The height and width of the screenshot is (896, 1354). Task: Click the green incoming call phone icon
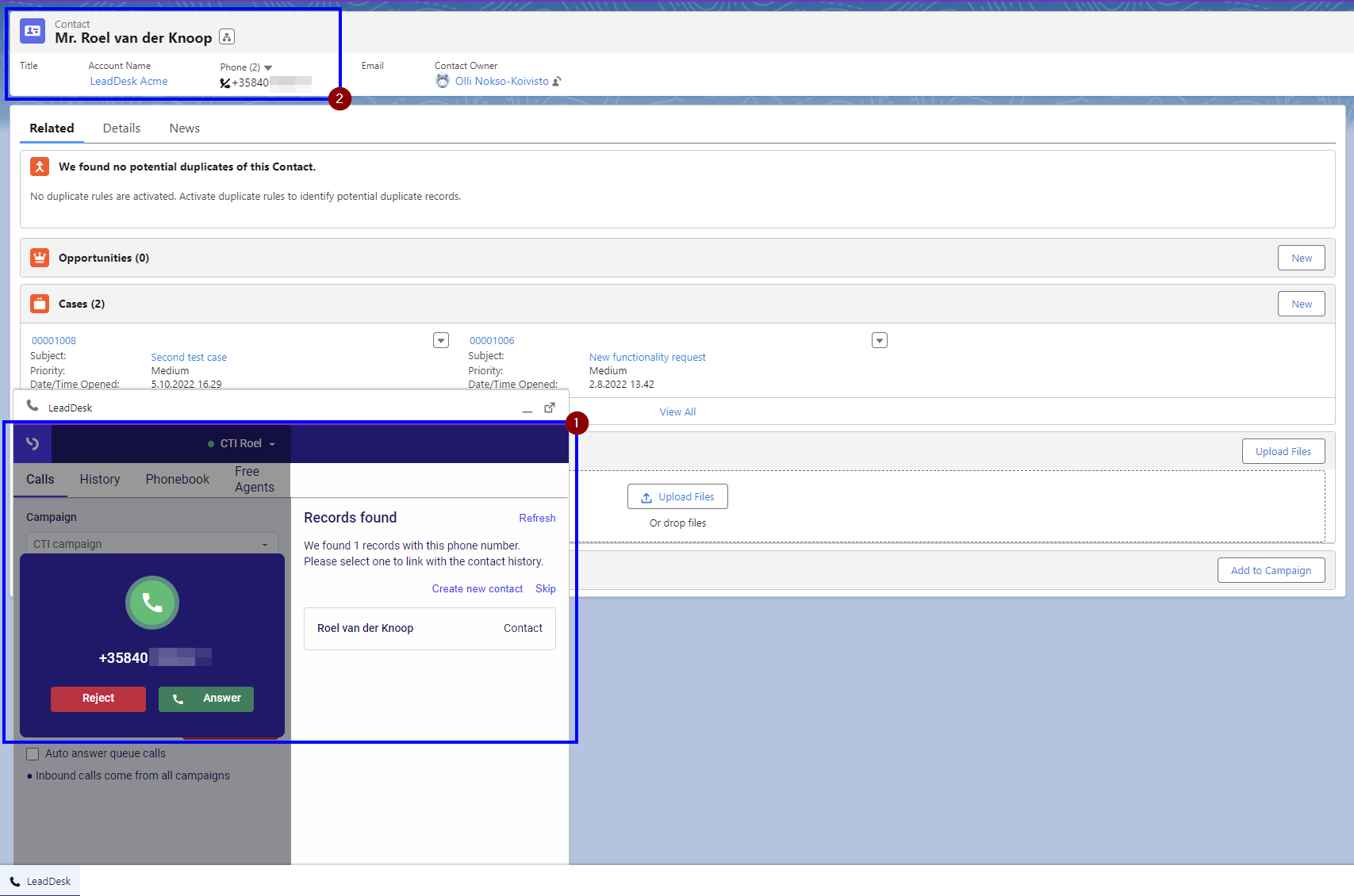[x=152, y=603]
